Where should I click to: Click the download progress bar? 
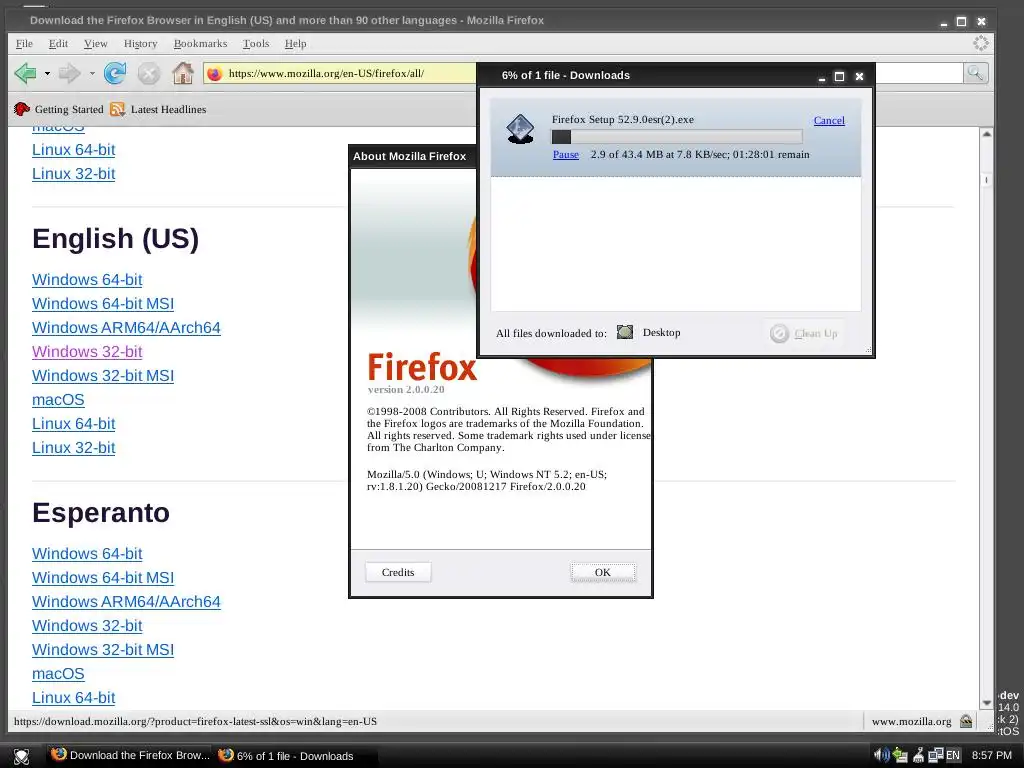coord(677,136)
